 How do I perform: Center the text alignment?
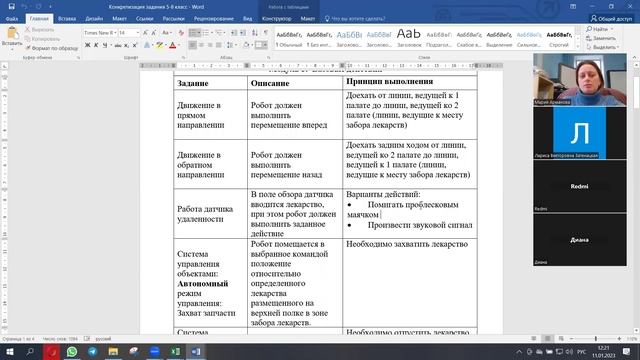coord(201,45)
